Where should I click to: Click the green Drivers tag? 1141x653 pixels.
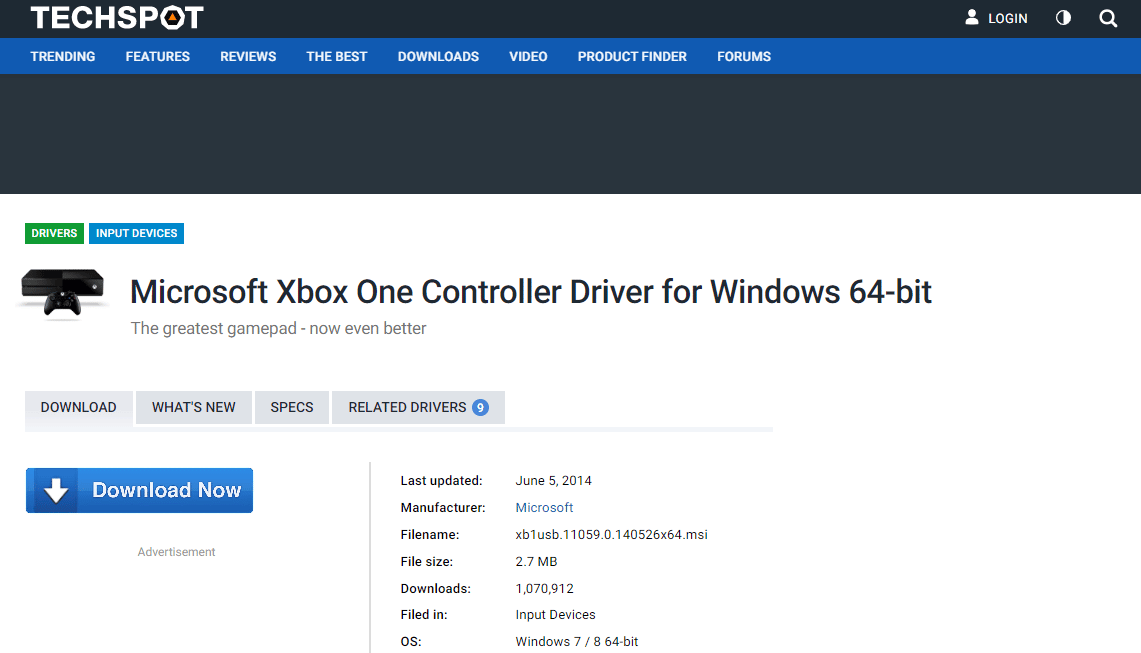click(x=54, y=234)
